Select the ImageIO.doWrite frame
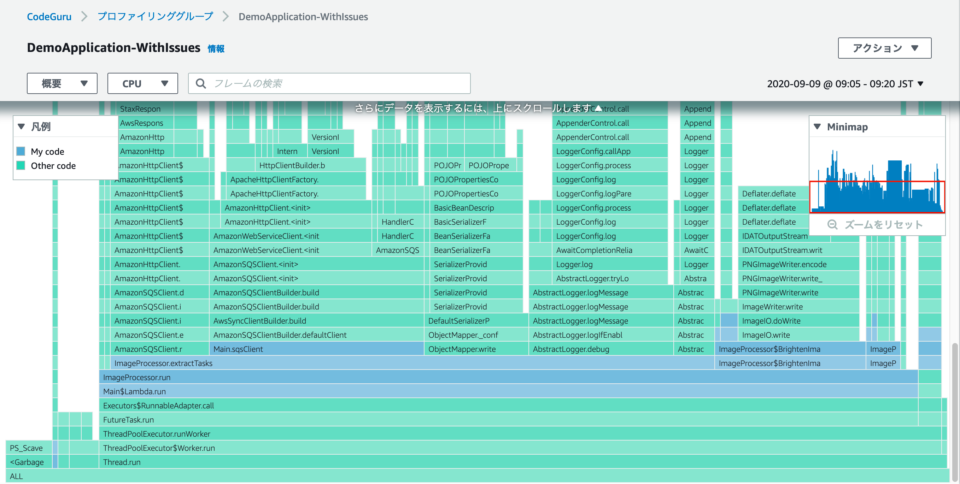 pos(801,321)
